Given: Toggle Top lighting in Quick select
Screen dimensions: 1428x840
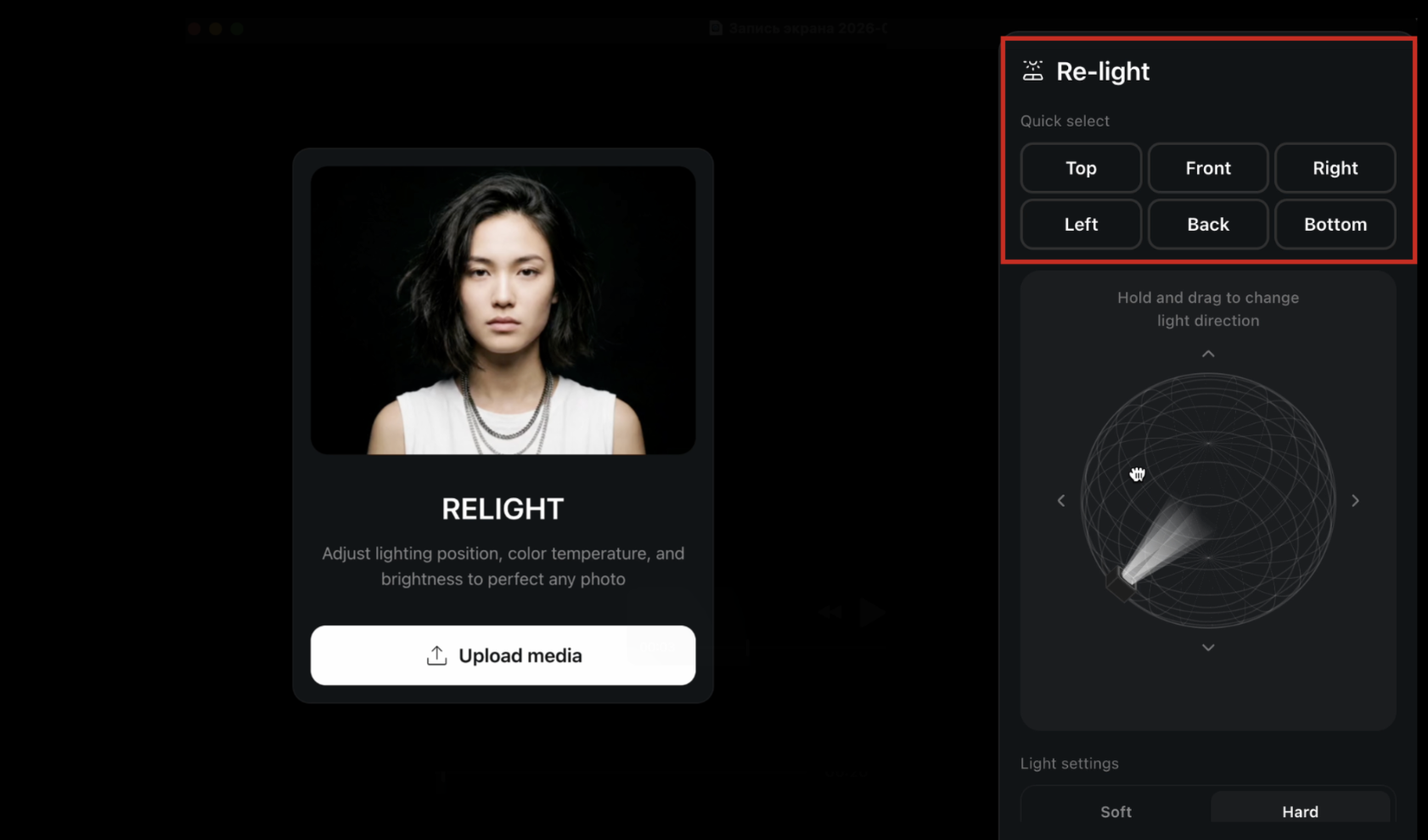Looking at the screenshot, I should point(1080,168).
